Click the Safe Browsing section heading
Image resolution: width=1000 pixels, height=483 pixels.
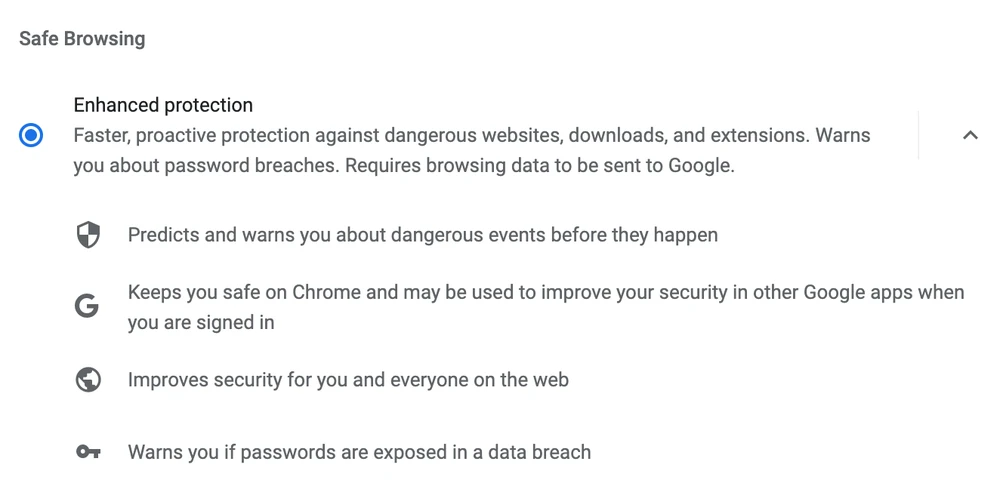coord(82,39)
